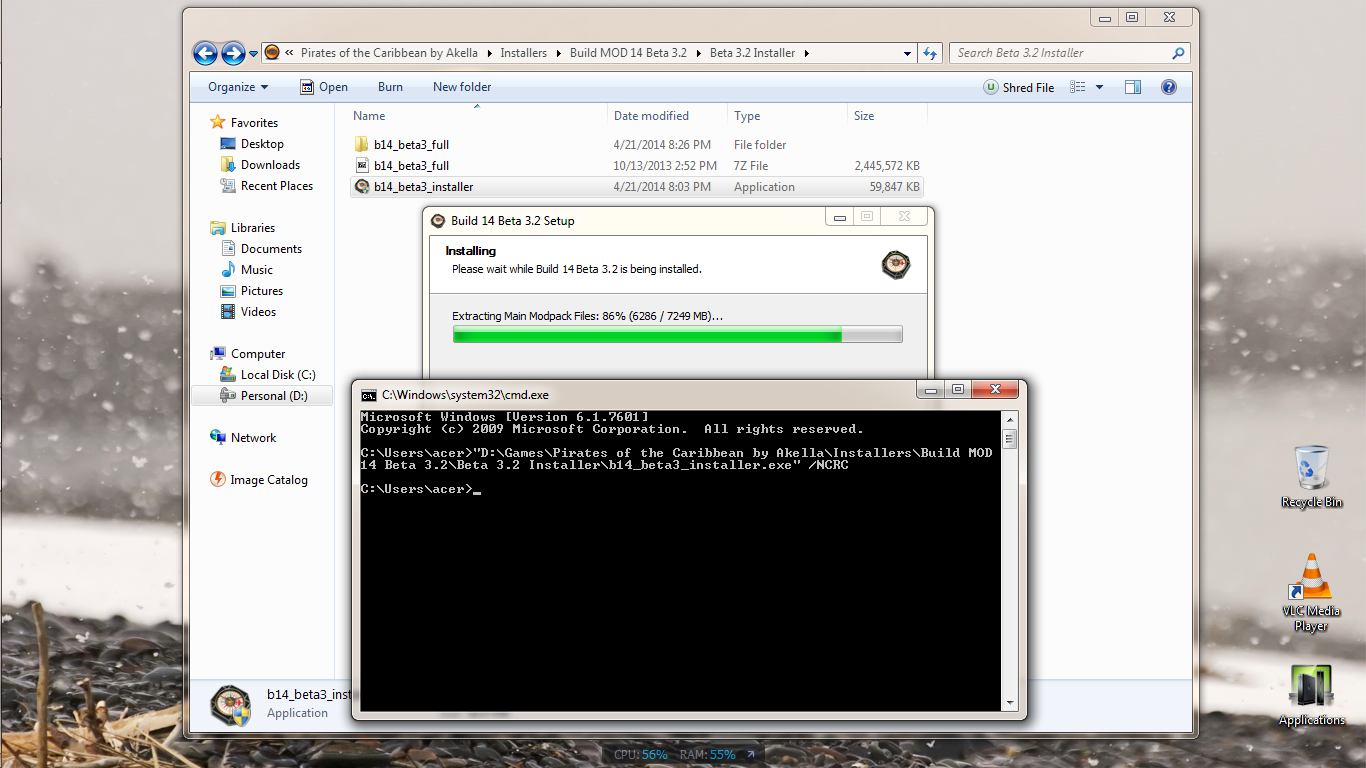Select the b14_beta3_full folder icon

coord(362,145)
